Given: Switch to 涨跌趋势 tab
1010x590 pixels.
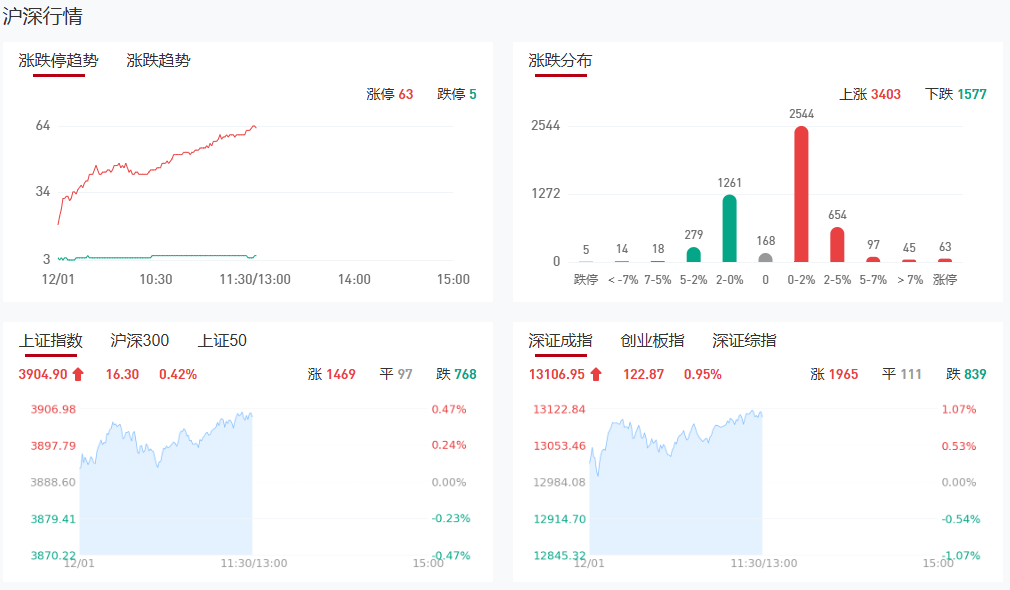Looking at the screenshot, I should (158, 61).
